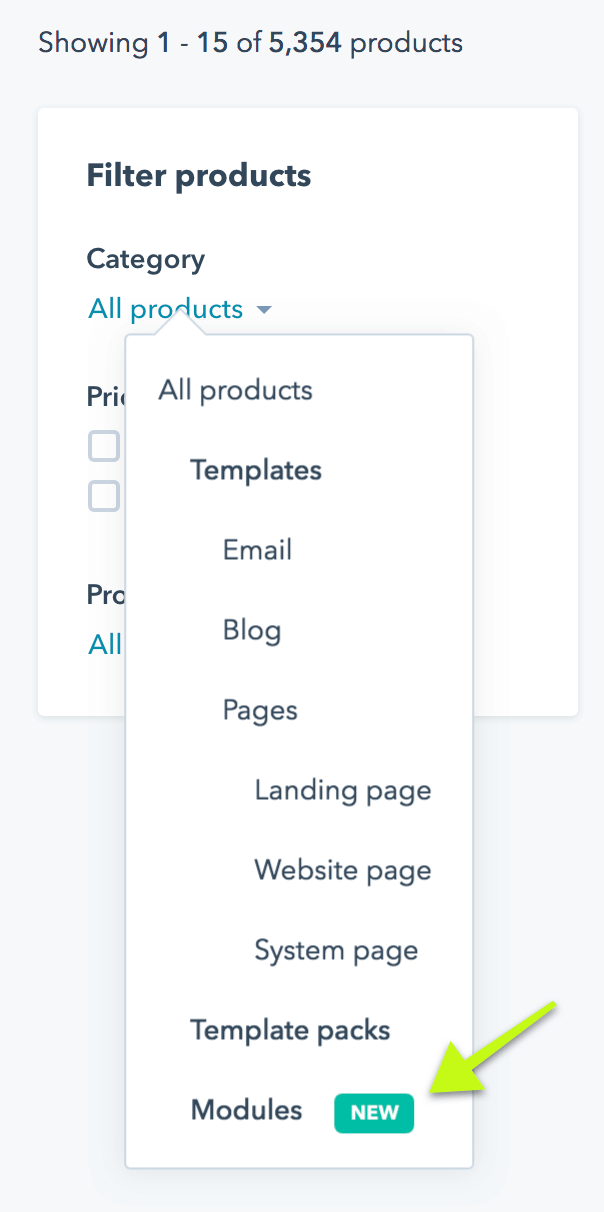Open the Category dropdown showing "All products"
Image resolution: width=604 pixels, height=1212 pixels.
pyautogui.click(x=165, y=309)
